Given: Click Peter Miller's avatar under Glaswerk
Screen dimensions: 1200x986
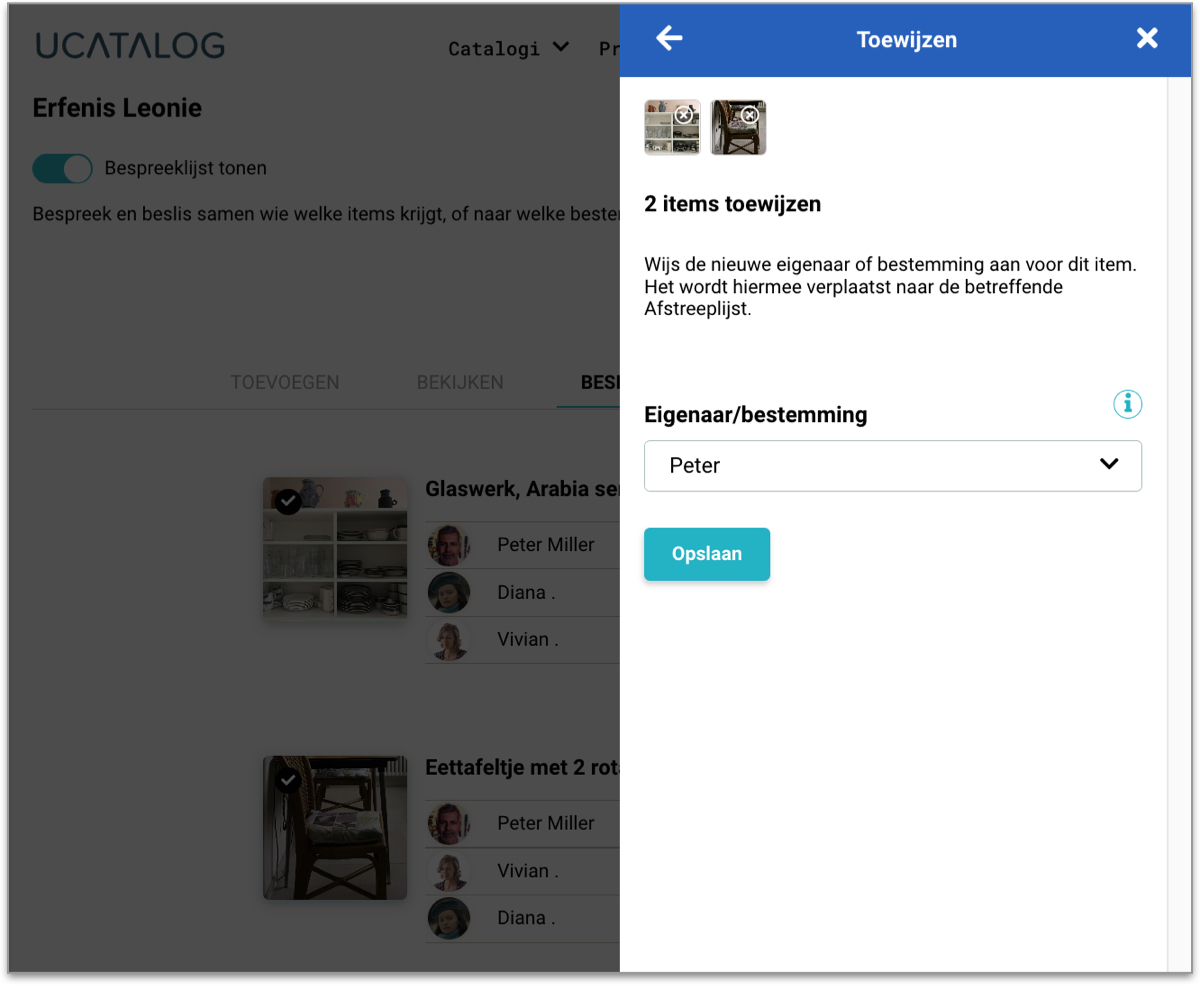Looking at the screenshot, I should 449,545.
